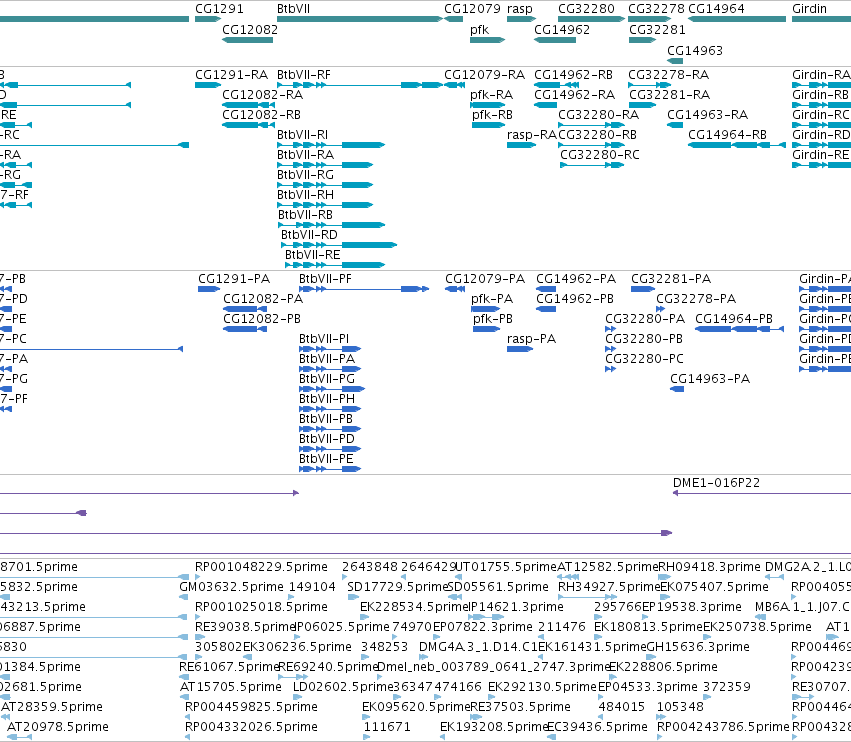Click the pfk gene label
The width and height of the screenshot is (851, 742).
[480, 29]
